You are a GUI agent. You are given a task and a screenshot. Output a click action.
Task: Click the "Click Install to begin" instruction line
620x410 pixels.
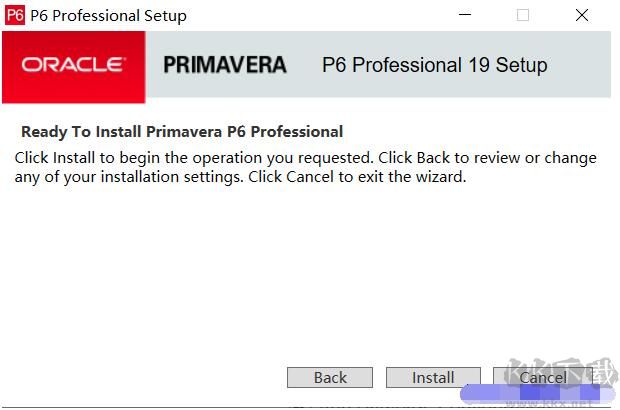click(305, 158)
